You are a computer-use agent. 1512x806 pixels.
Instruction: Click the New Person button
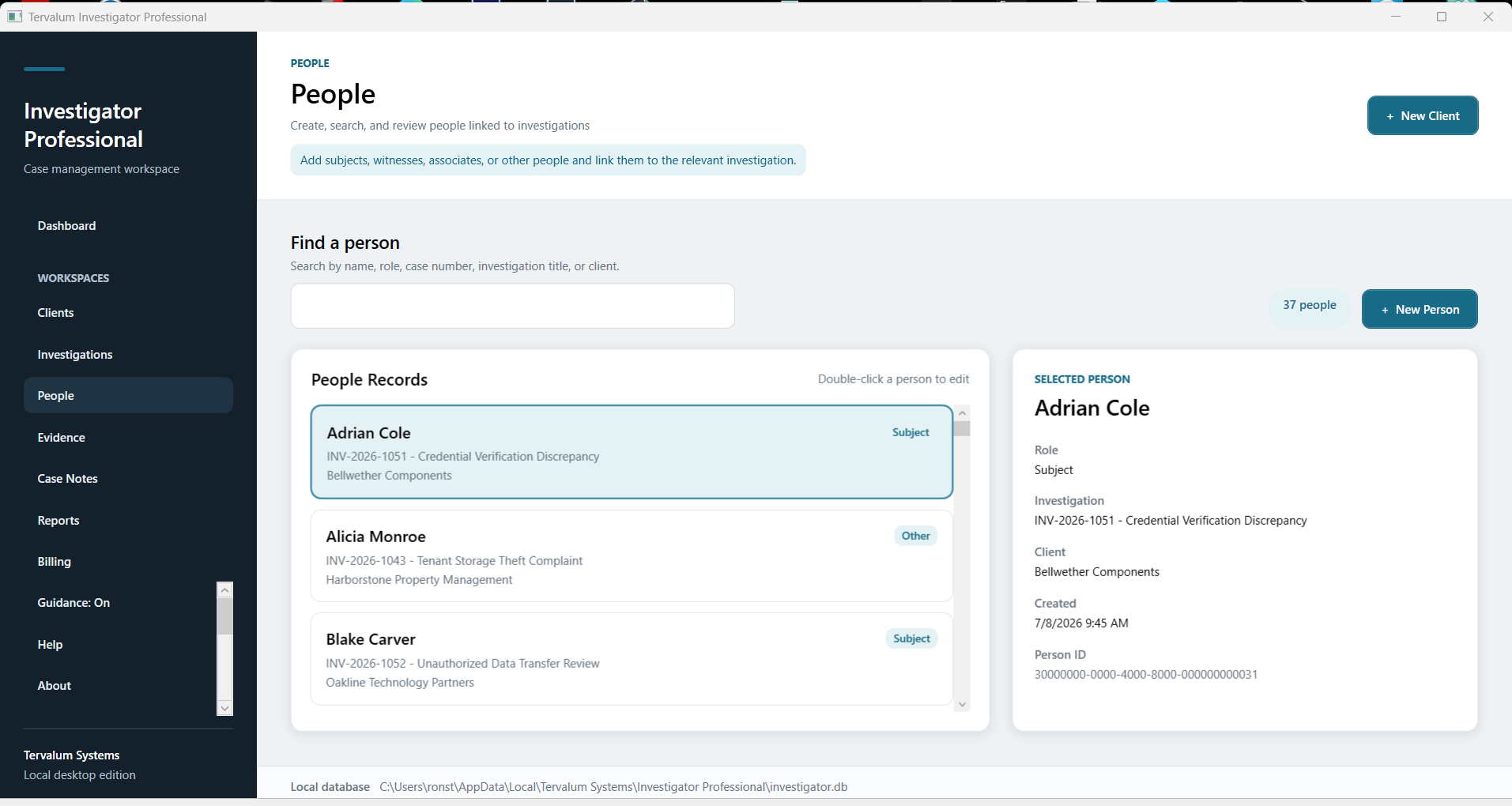point(1420,309)
